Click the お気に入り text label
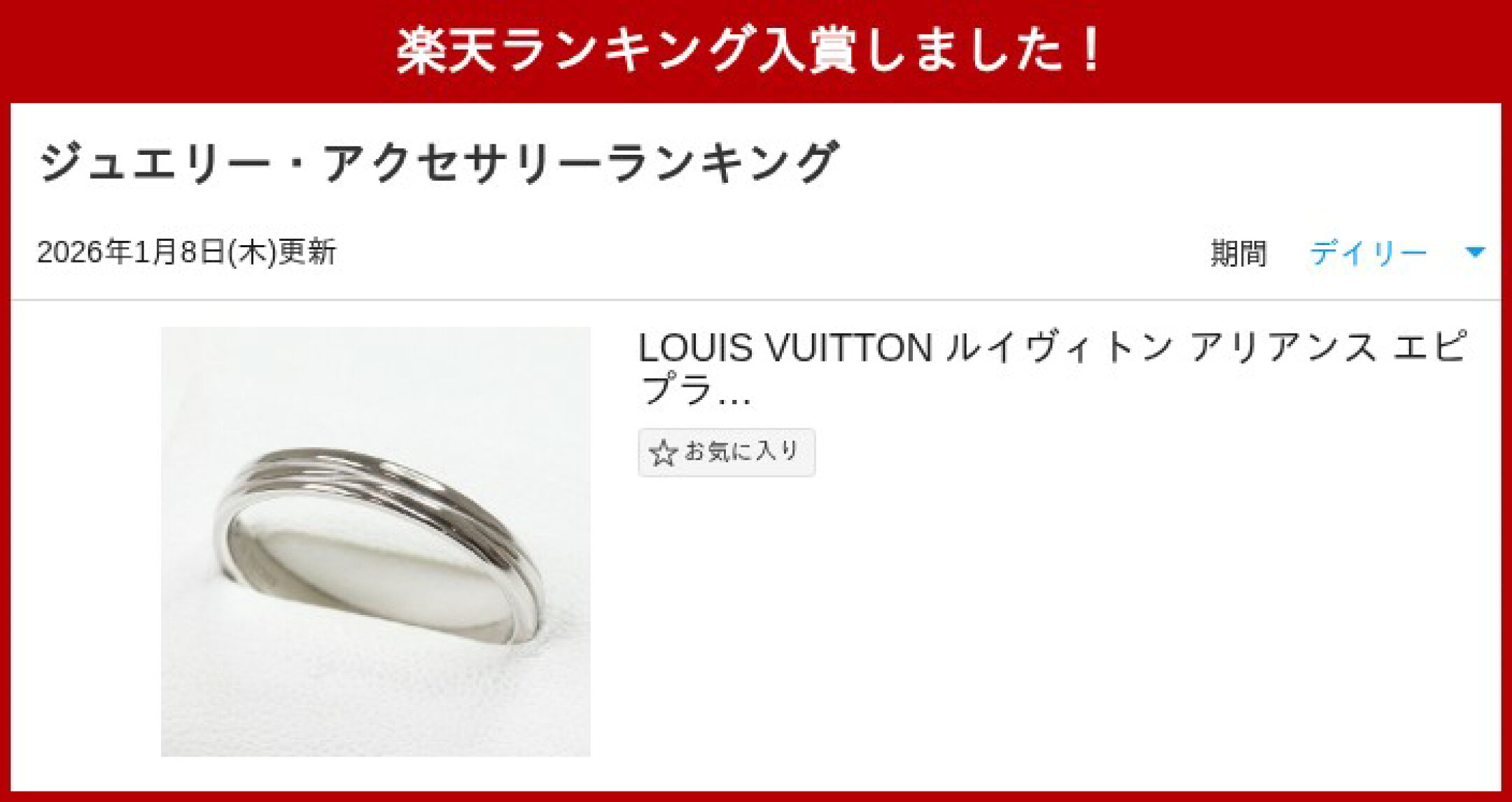 (741, 452)
